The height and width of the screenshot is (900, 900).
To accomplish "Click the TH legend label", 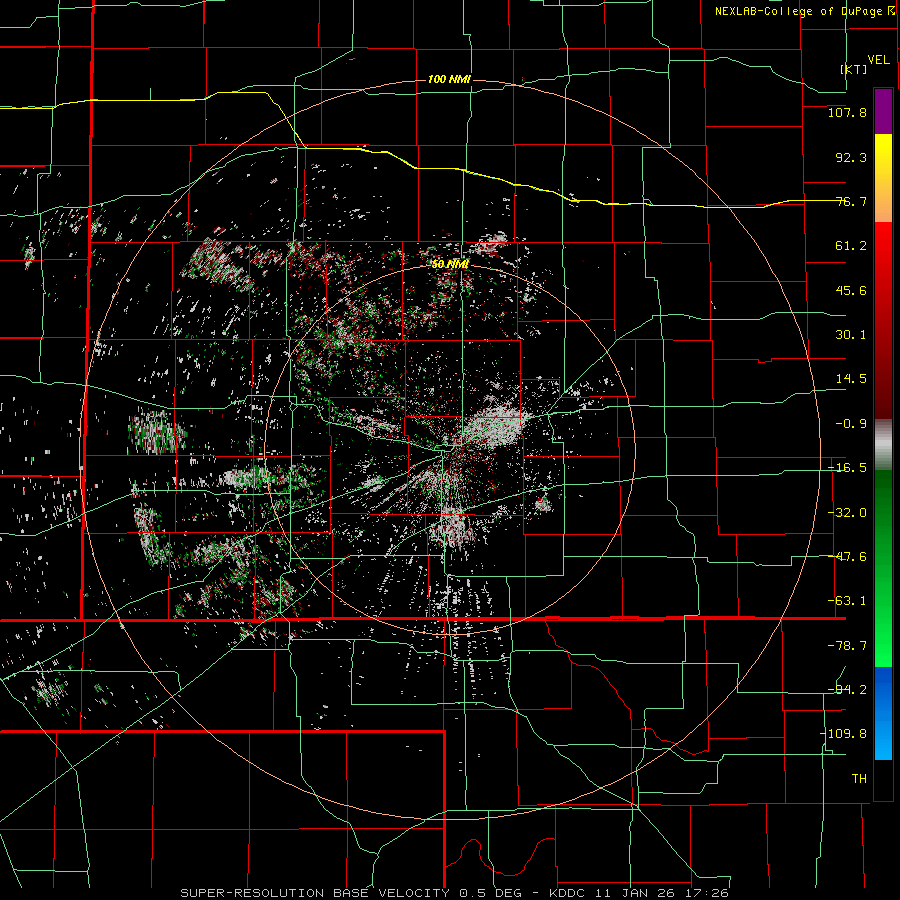I will [x=859, y=779].
